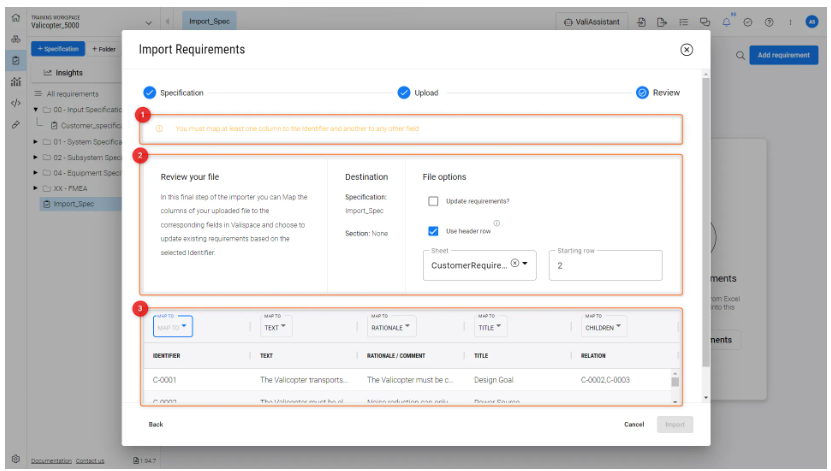
Task: Open the first empty MAP TO dropdown
Action: [x=172, y=327]
